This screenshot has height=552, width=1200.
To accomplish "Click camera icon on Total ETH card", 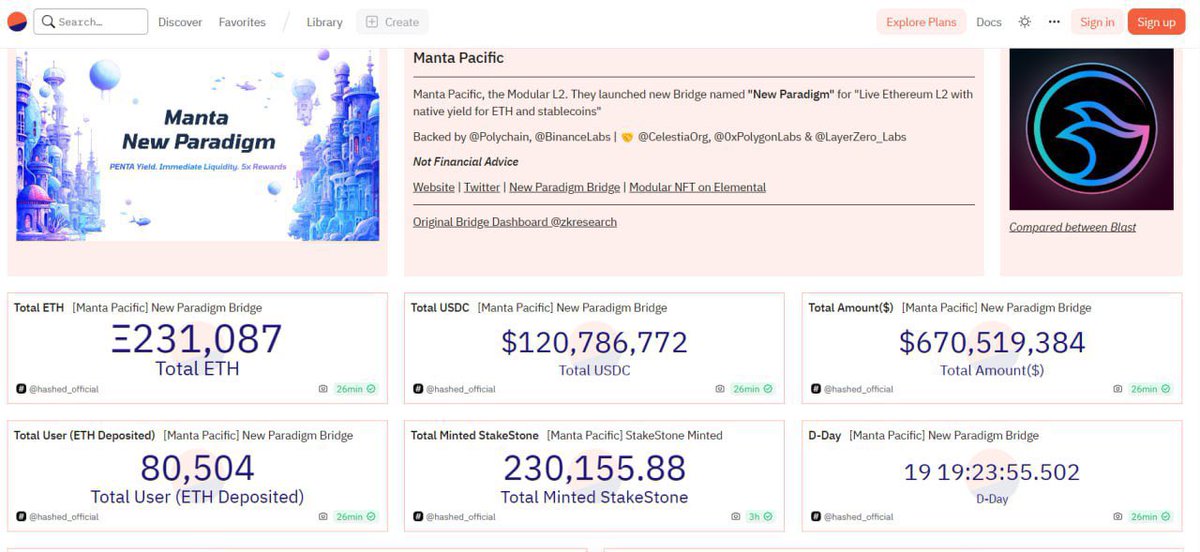I will point(323,389).
